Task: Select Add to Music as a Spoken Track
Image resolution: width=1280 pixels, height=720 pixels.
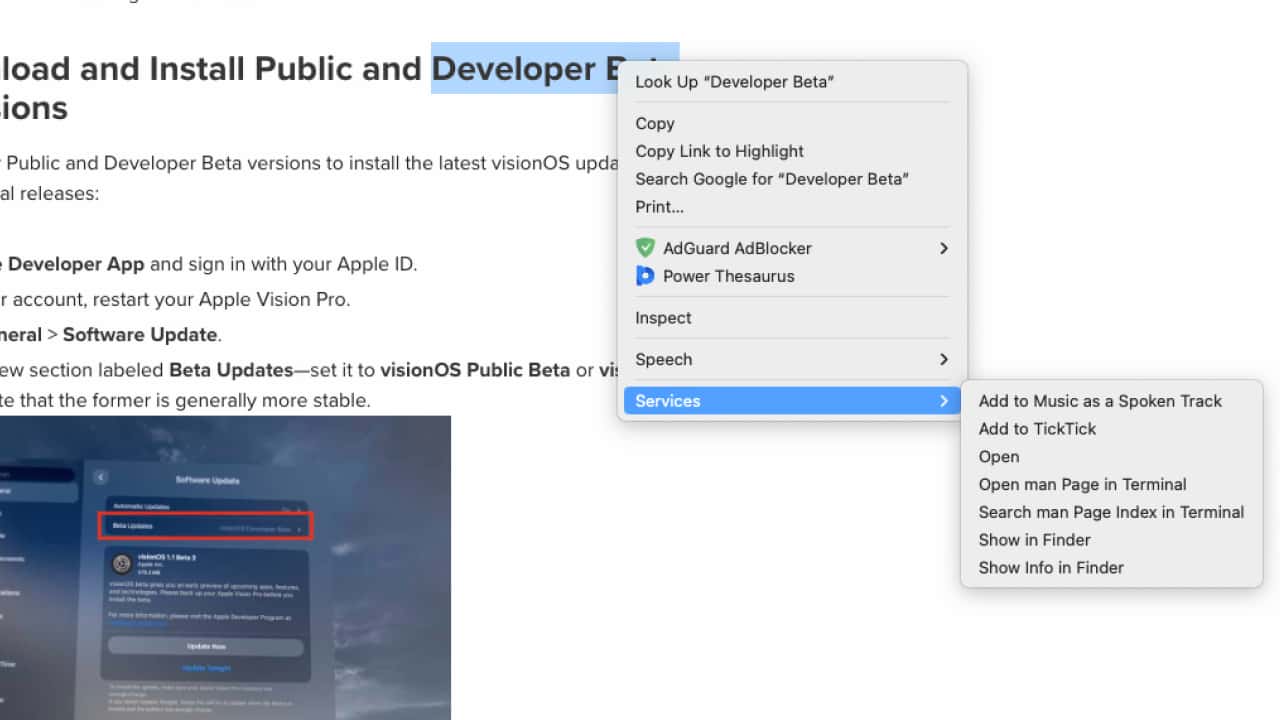Action: [x=1100, y=401]
